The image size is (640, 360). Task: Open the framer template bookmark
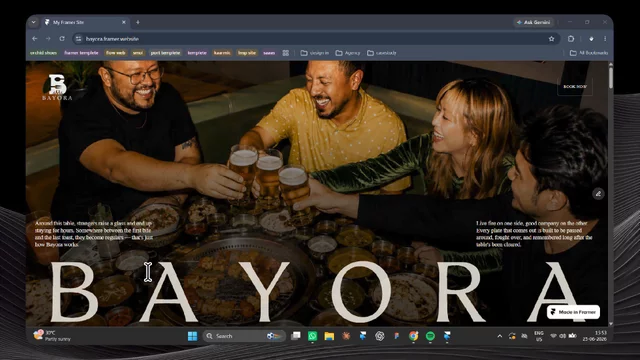tap(81, 53)
